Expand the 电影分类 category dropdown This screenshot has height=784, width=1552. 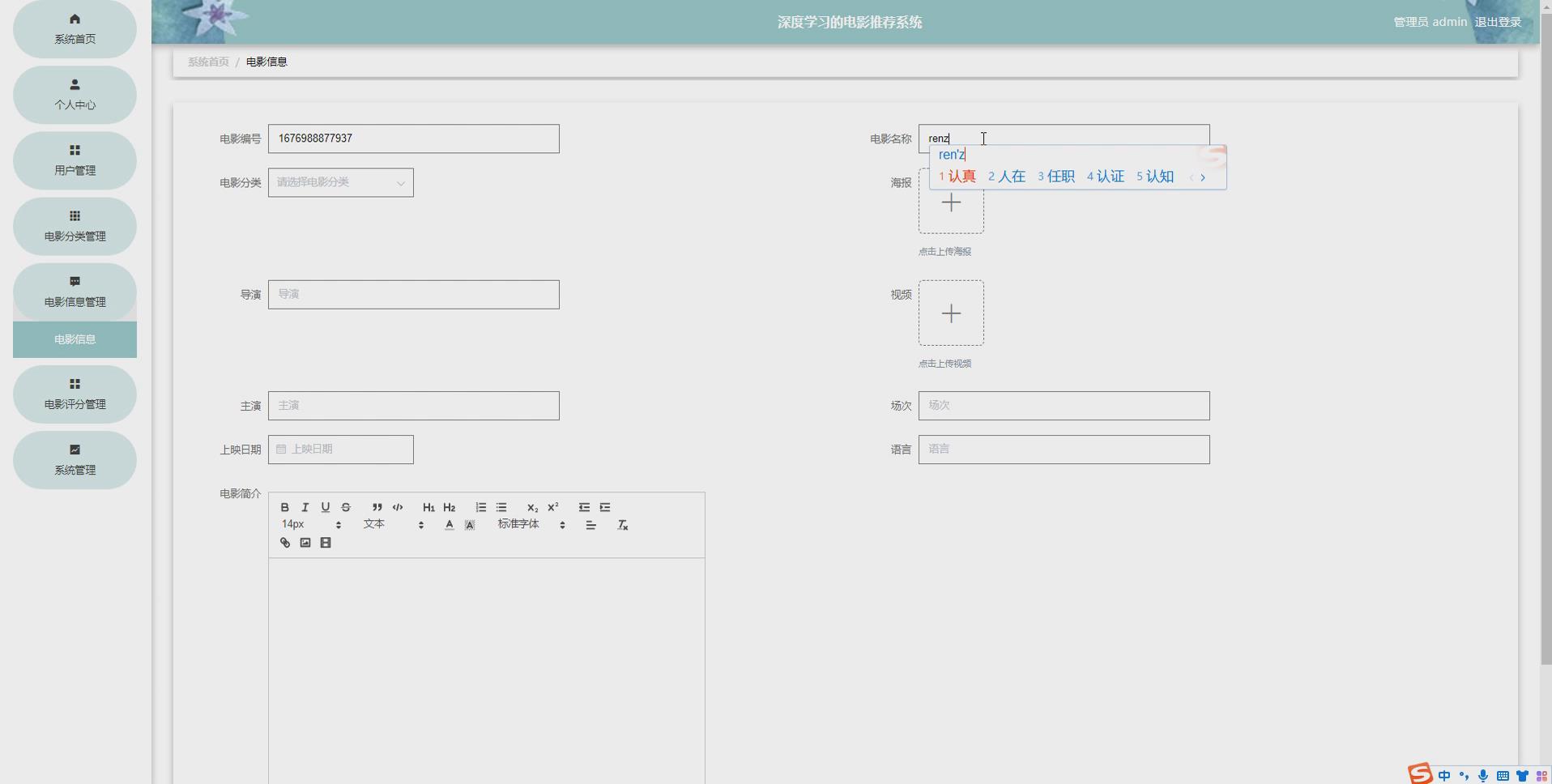point(340,182)
